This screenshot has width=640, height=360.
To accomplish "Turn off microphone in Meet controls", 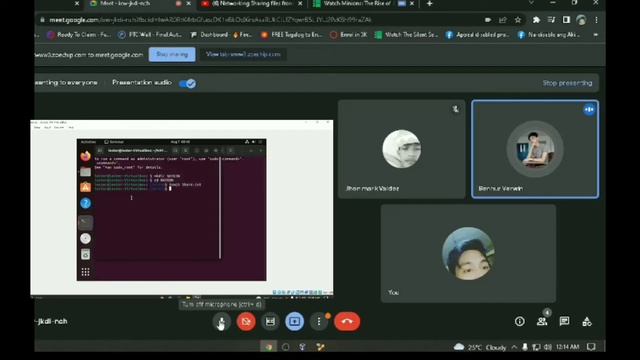I will pyautogui.click(x=221, y=322).
